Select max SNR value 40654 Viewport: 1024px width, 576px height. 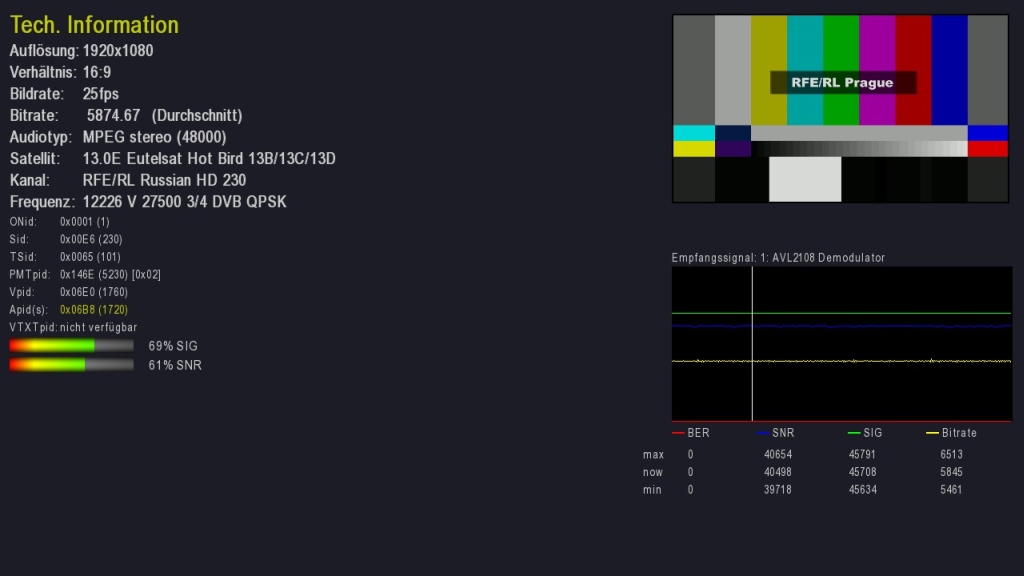[778, 455]
